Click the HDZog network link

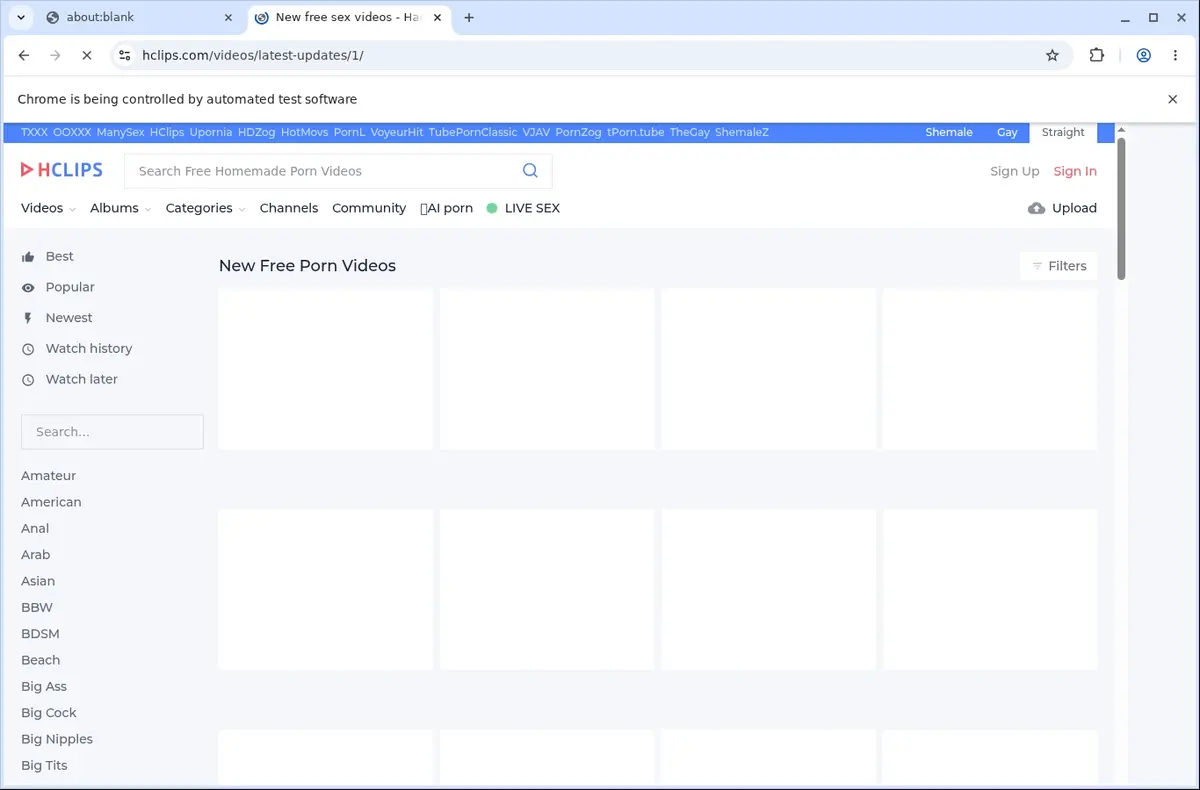(257, 132)
